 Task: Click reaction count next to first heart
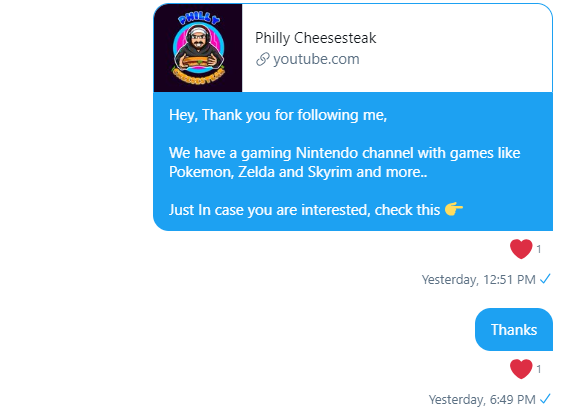tap(539, 249)
